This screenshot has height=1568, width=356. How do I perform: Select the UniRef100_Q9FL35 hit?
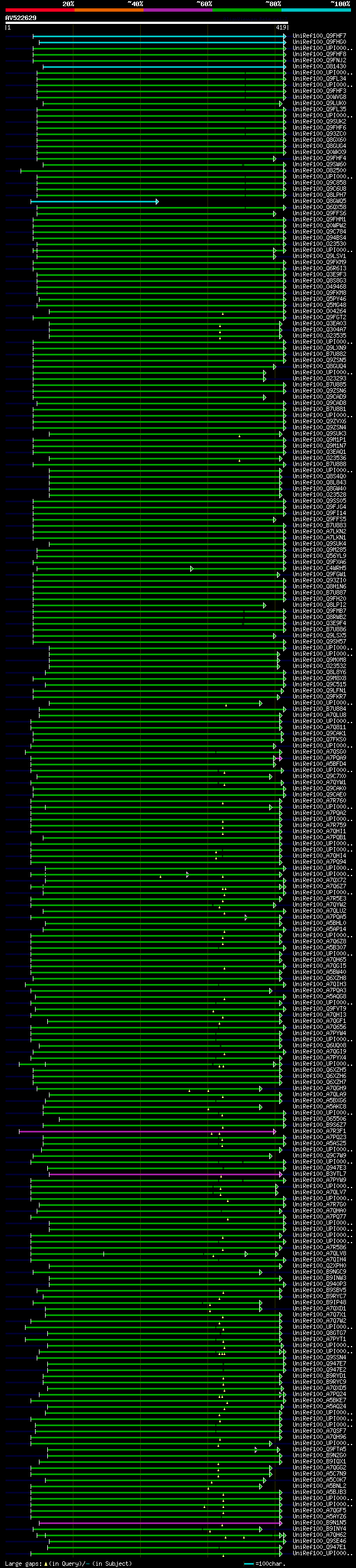click(x=319, y=109)
